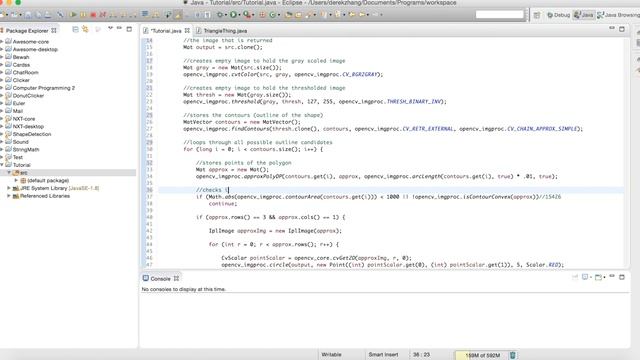This screenshot has width=640, height=360.
Task: Open the Debug launch dropdown arrow
Action: 226,15
